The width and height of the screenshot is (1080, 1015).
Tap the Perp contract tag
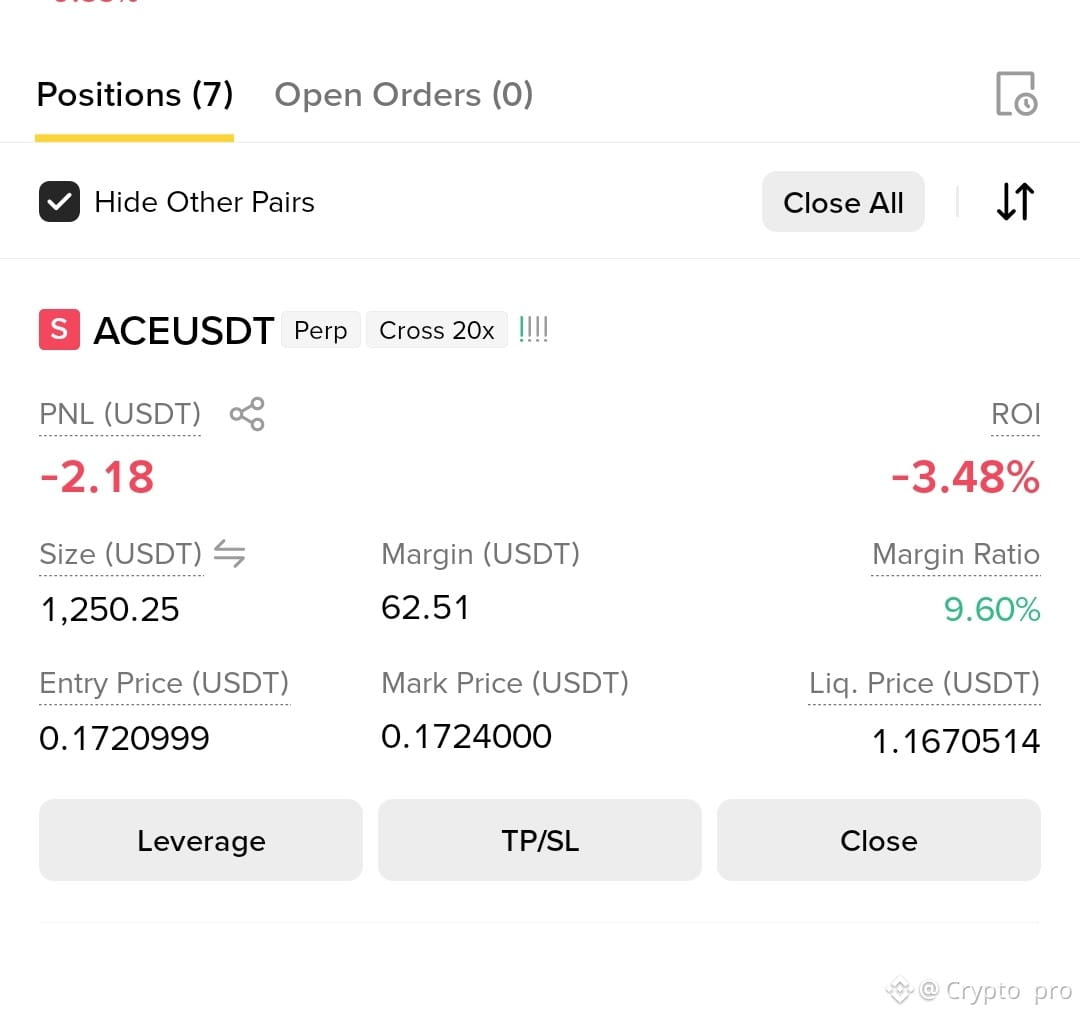tap(320, 330)
